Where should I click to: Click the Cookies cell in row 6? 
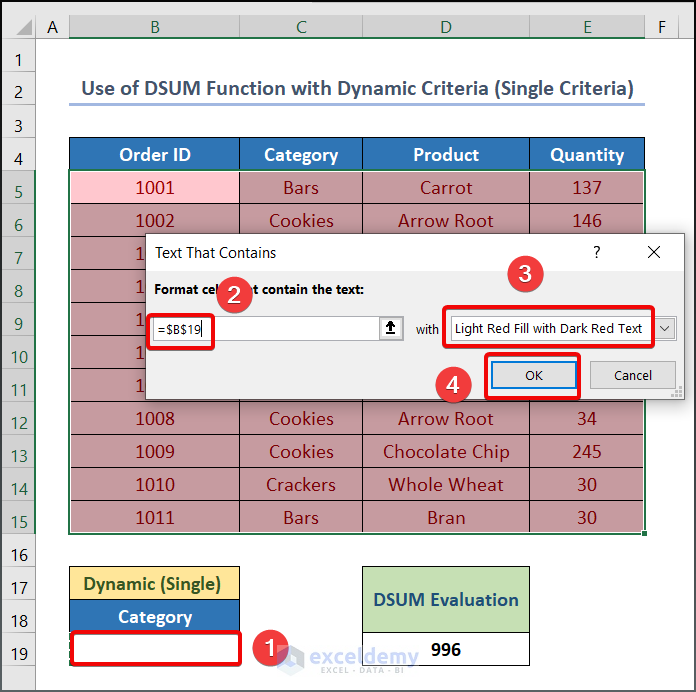(301, 219)
